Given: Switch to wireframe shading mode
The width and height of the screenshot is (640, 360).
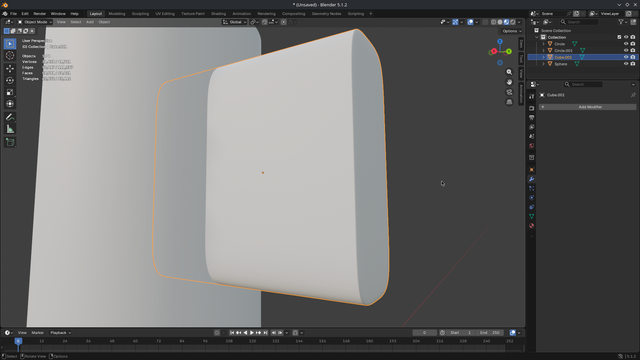Looking at the screenshot, I should pos(493,22).
